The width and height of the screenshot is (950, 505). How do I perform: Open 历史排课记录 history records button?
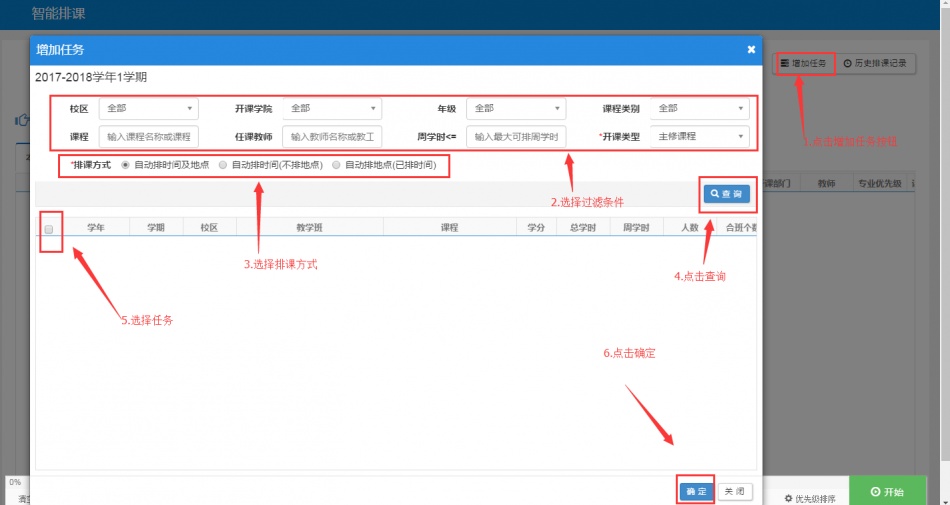(x=874, y=63)
